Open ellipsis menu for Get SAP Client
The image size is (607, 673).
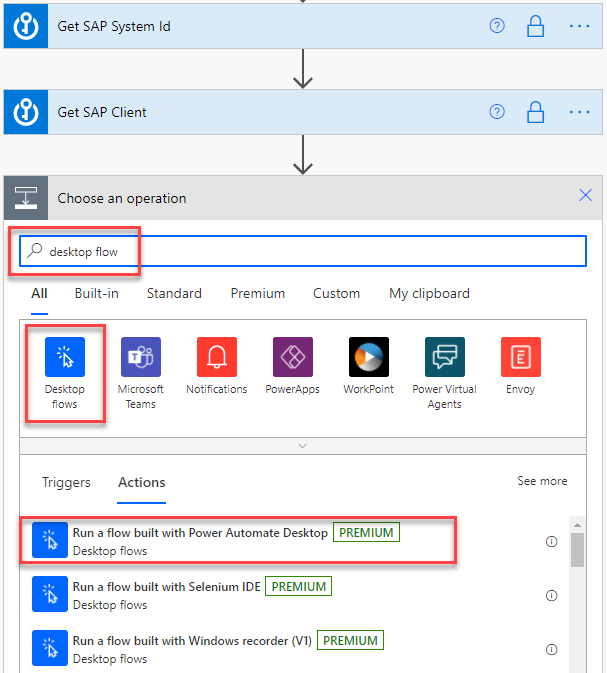click(x=579, y=112)
